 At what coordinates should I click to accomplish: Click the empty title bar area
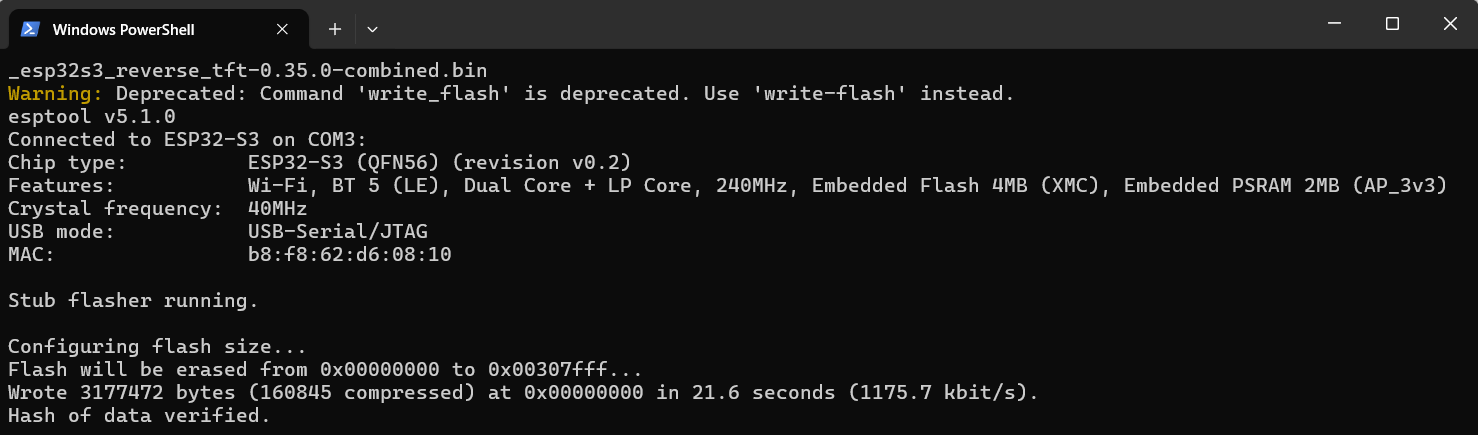coord(800,24)
